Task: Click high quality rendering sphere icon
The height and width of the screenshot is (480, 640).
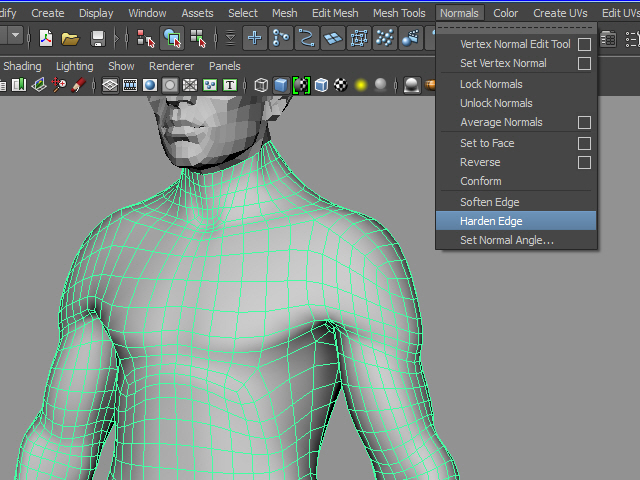Action: [x=412, y=85]
